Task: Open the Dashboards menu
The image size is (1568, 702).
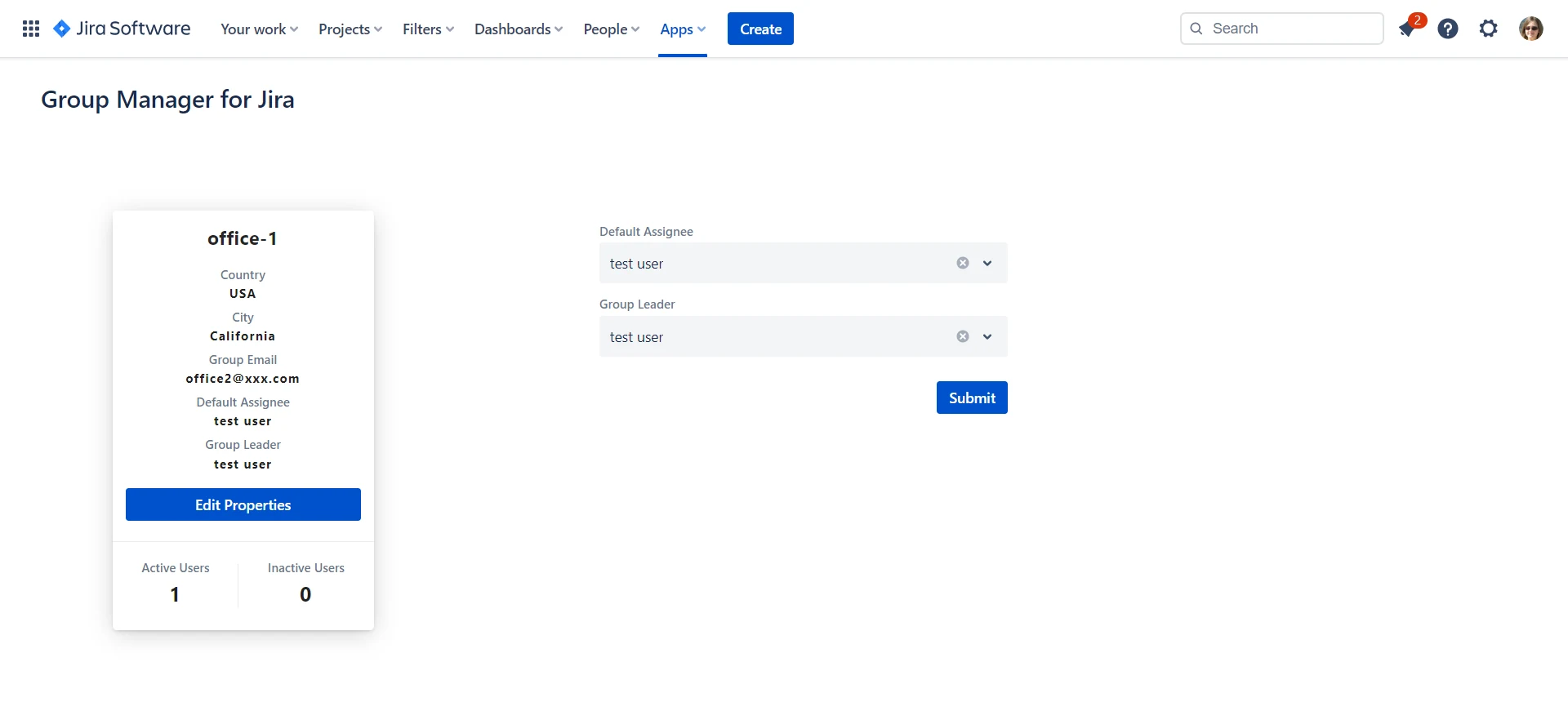Action: coord(519,29)
